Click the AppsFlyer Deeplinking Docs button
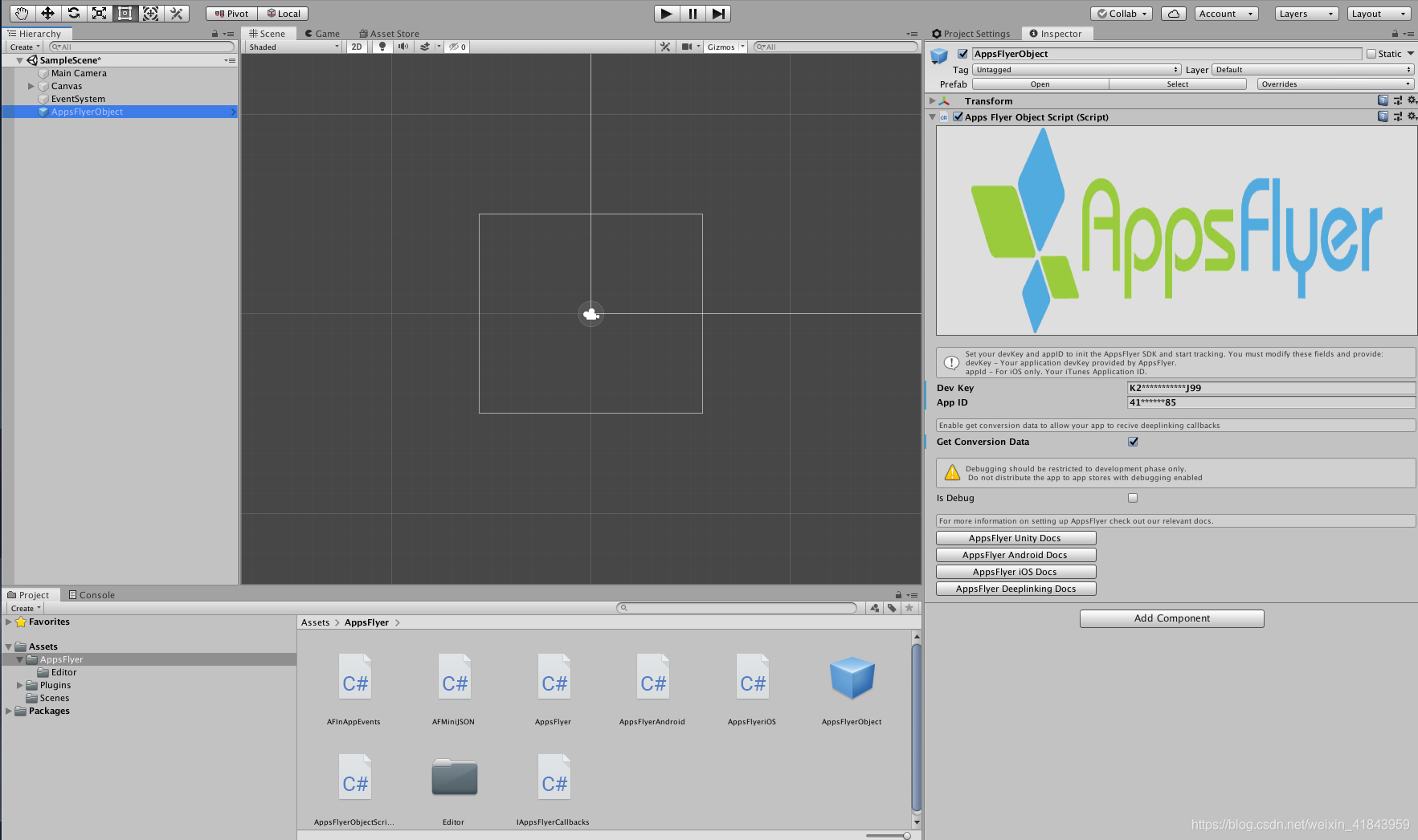Screen dimensions: 1418x840 pyautogui.click(x=1015, y=589)
